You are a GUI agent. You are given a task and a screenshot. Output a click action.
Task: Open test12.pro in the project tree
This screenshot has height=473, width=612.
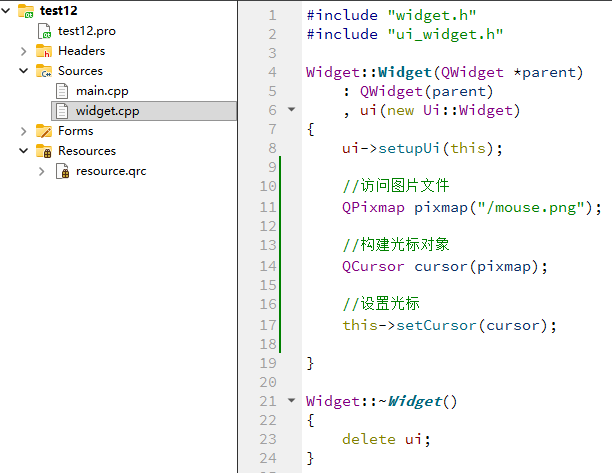87,31
